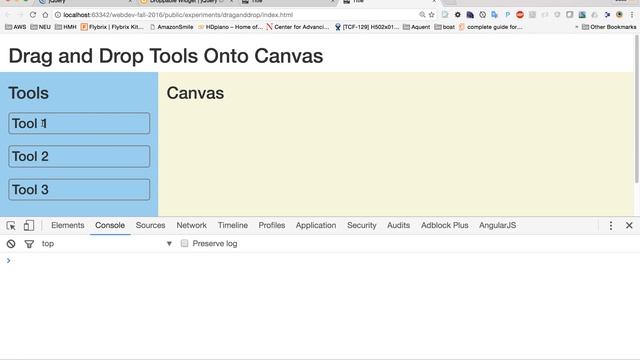Open the HMH bookmarks folder
640x360 pixels.
[x=66, y=27]
